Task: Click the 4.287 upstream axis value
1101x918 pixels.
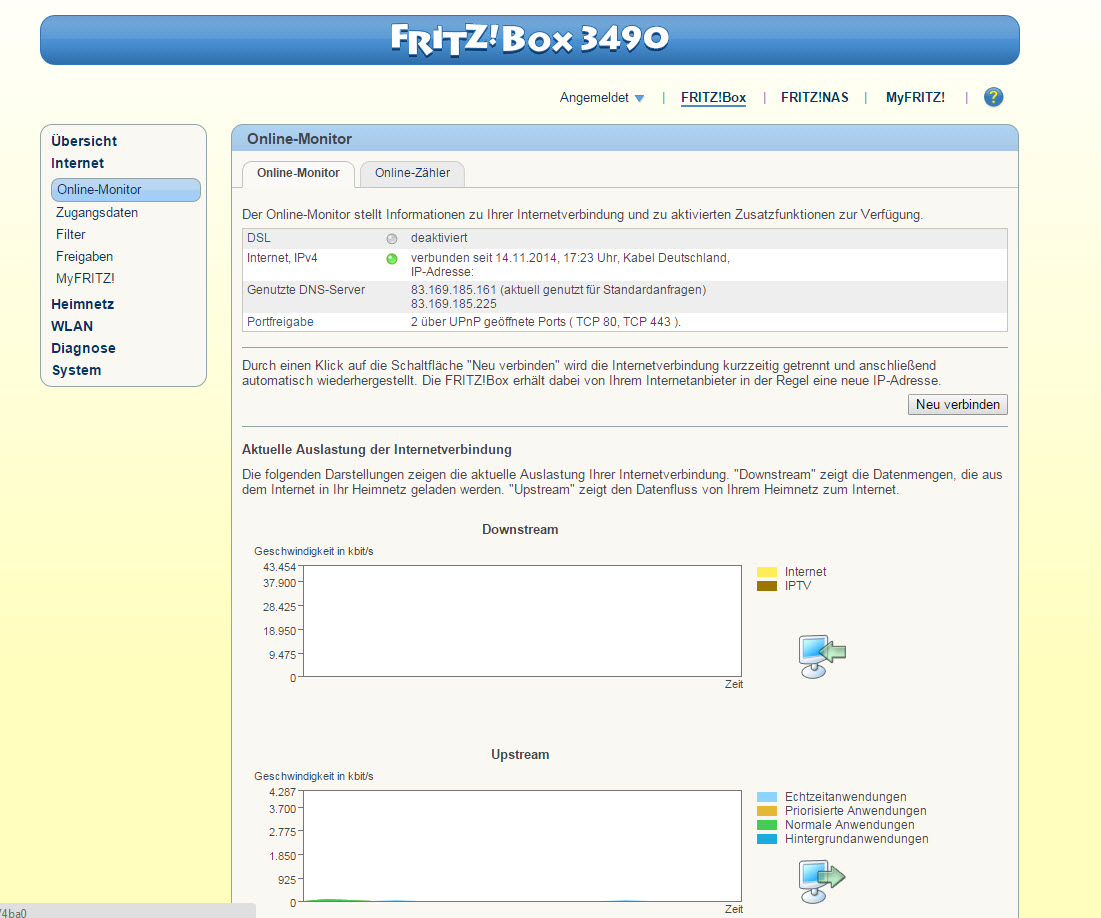Action: 282,792
